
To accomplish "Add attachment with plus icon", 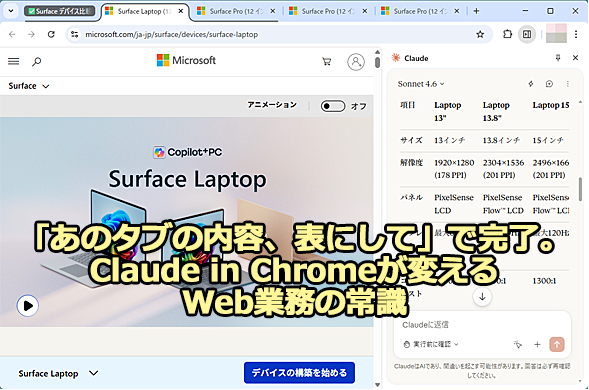I will click(x=537, y=344).
